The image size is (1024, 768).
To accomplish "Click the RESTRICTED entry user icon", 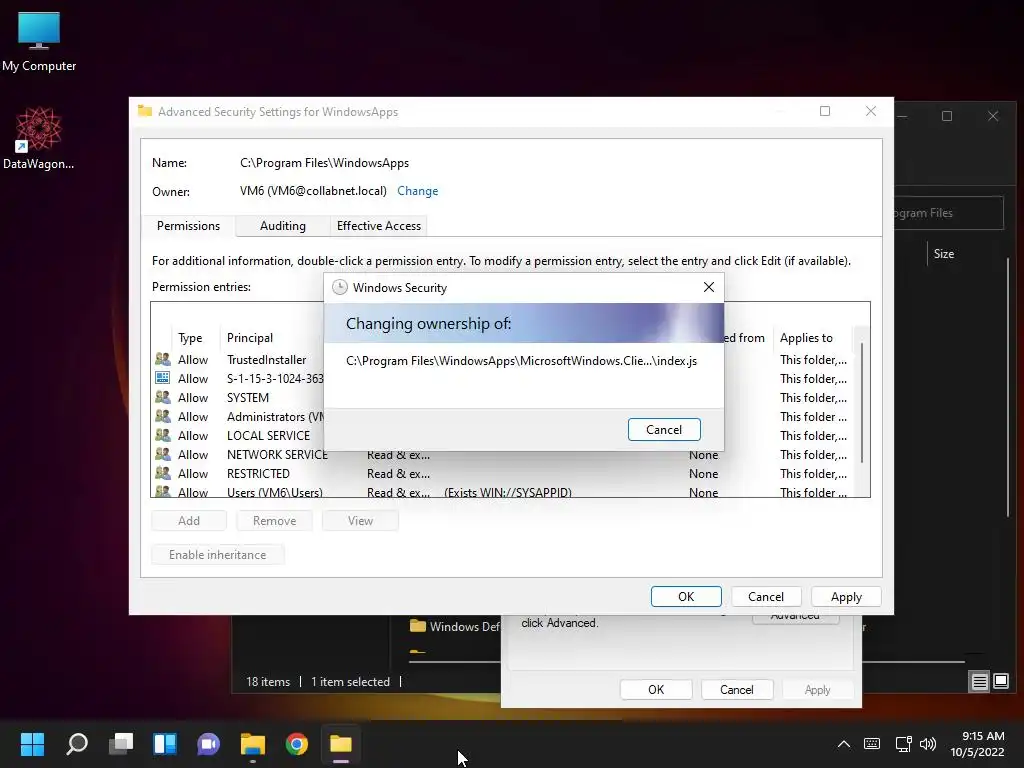I will (x=163, y=473).
